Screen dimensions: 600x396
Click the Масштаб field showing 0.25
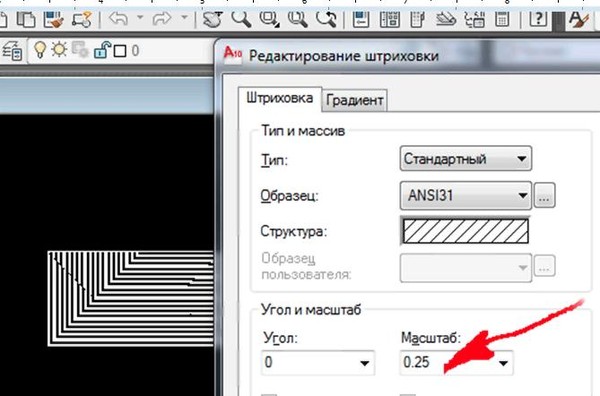(456, 362)
